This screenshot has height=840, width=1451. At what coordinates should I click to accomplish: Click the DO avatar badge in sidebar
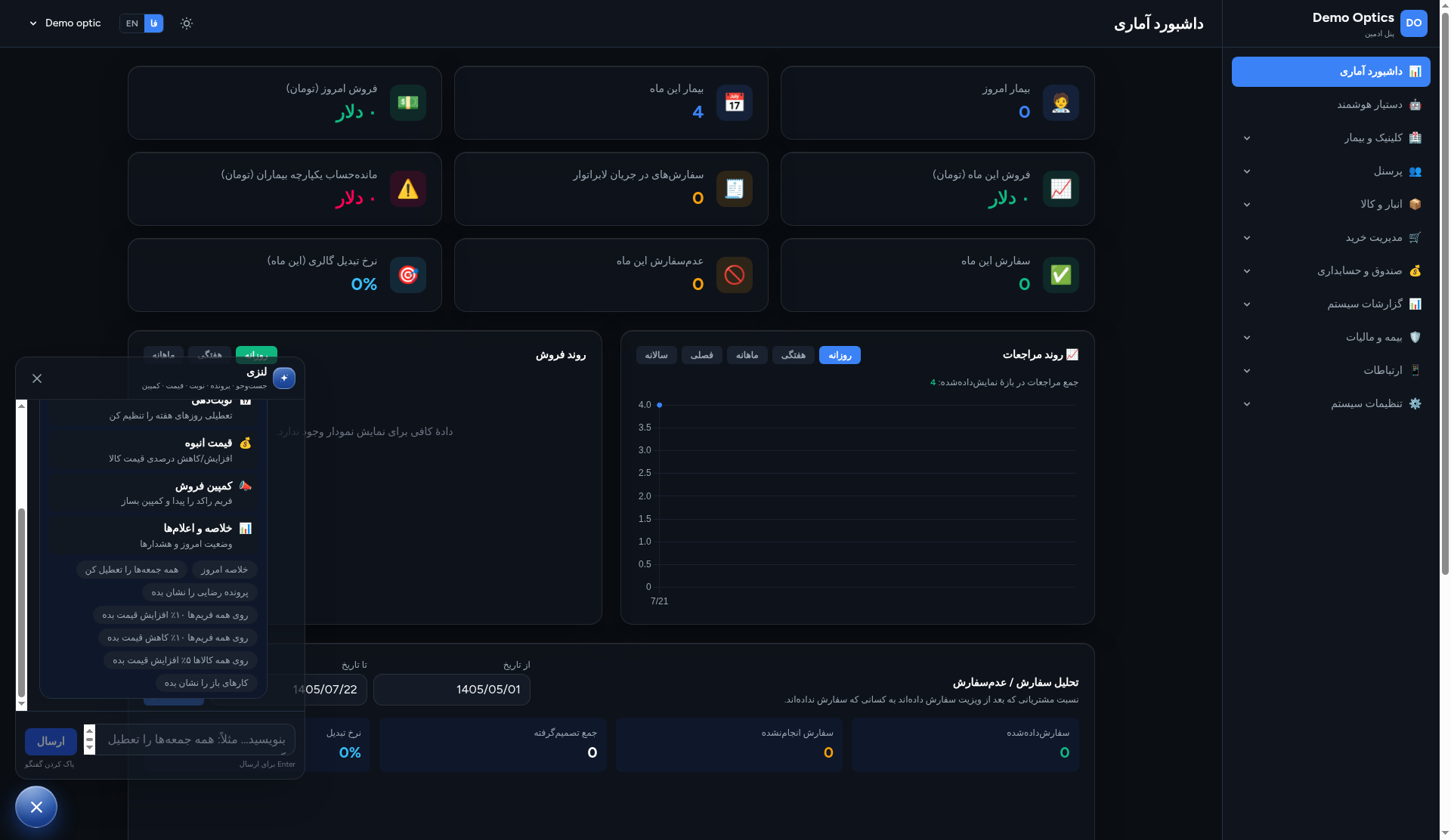1413,23
